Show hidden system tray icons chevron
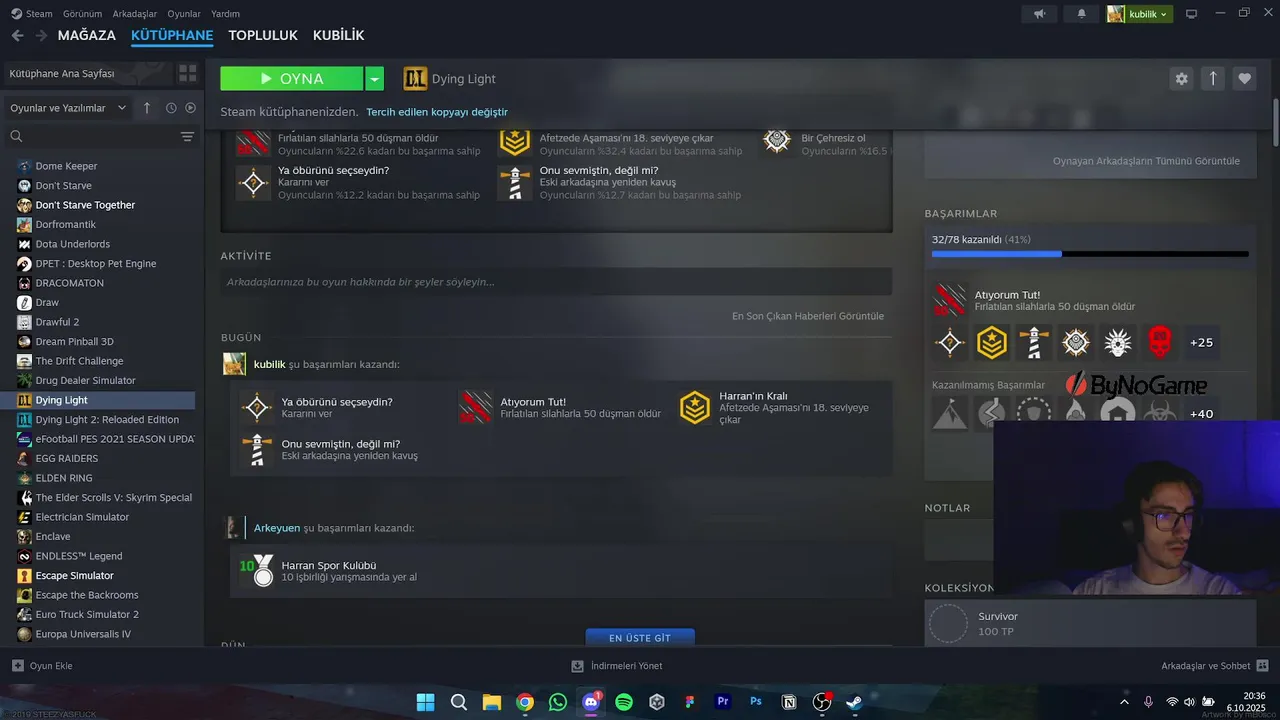 tap(1124, 702)
